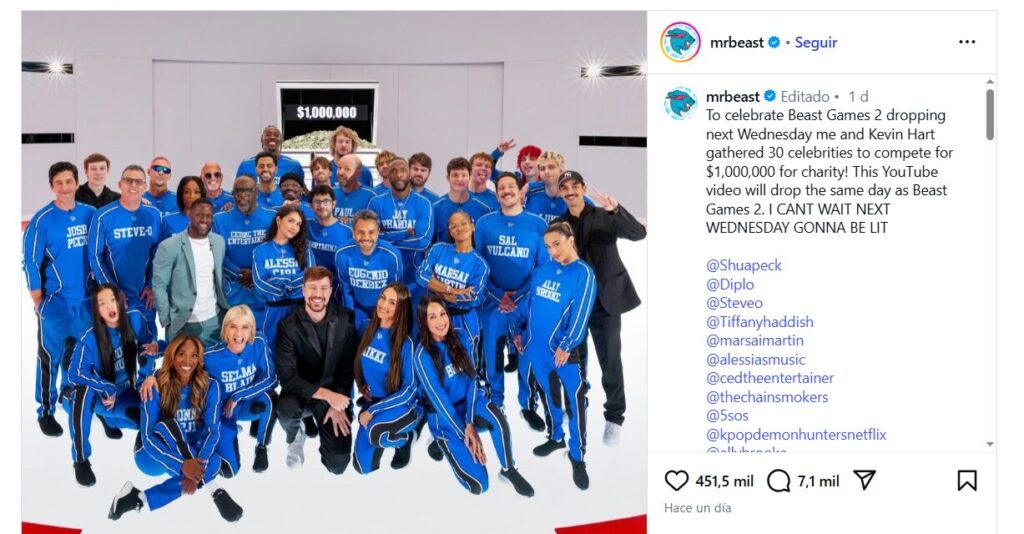Image resolution: width=1024 pixels, height=534 pixels.
Task: Click scrollbar down arrow in caption panel
Action: [x=990, y=444]
